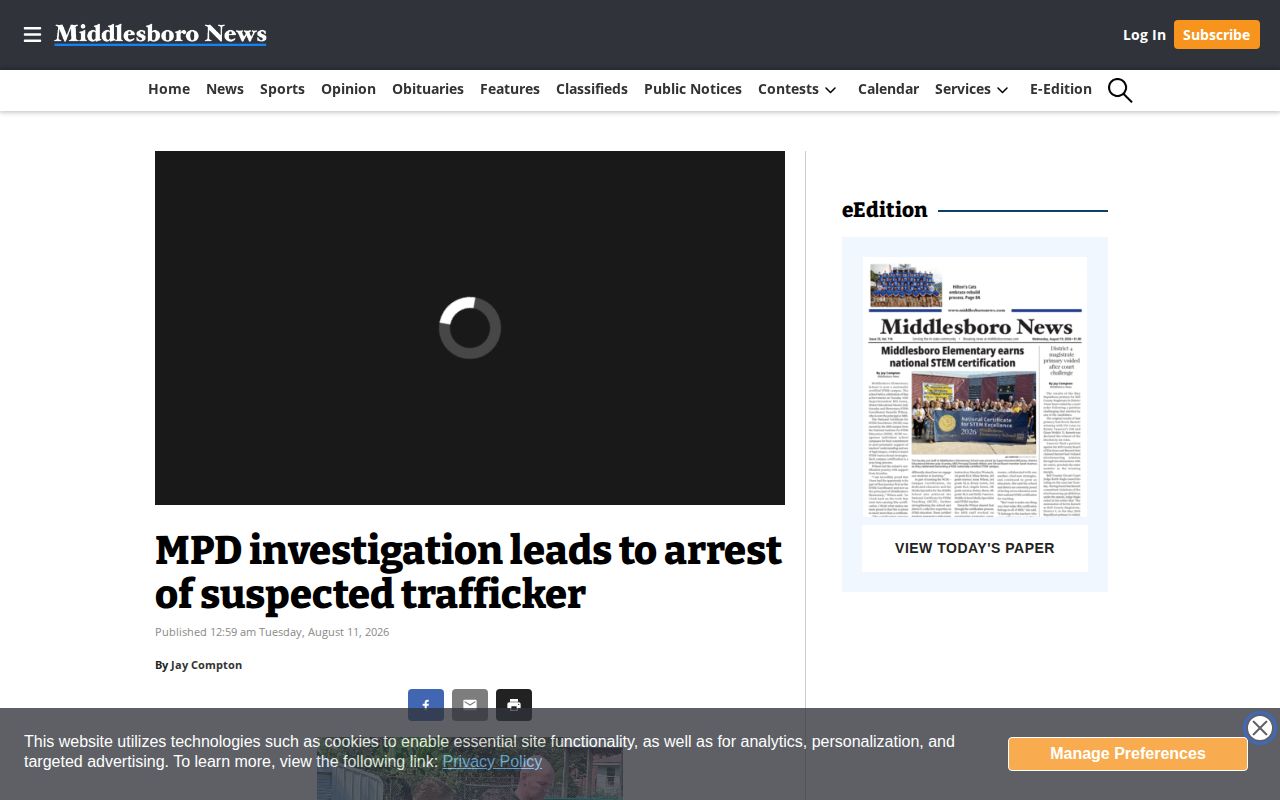The width and height of the screenshot is (1280, 800).
Task: Click the author name Jay Compton
Action: coord(206,665)
